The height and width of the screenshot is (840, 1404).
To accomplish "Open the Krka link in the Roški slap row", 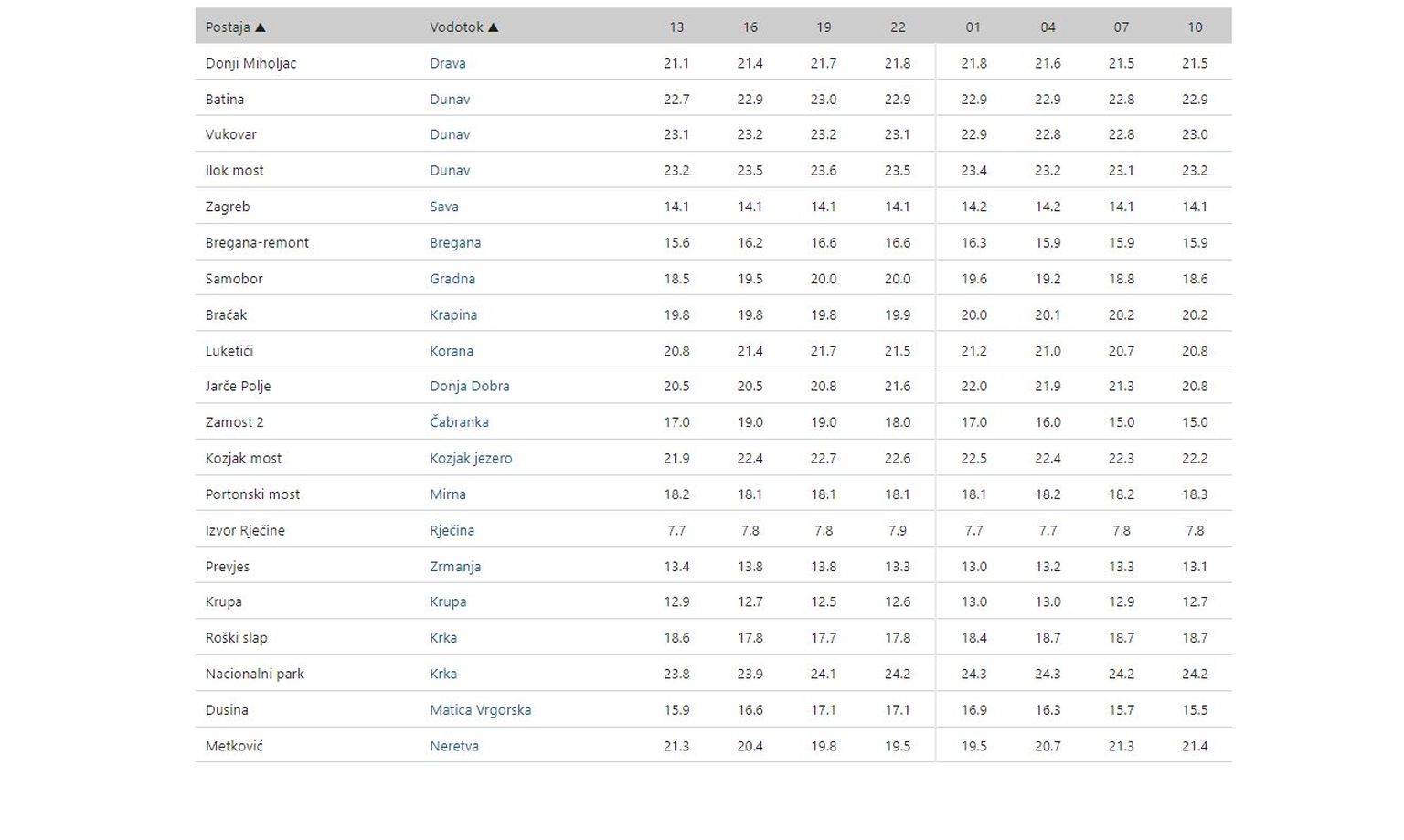I will click(x=443, y=638).
